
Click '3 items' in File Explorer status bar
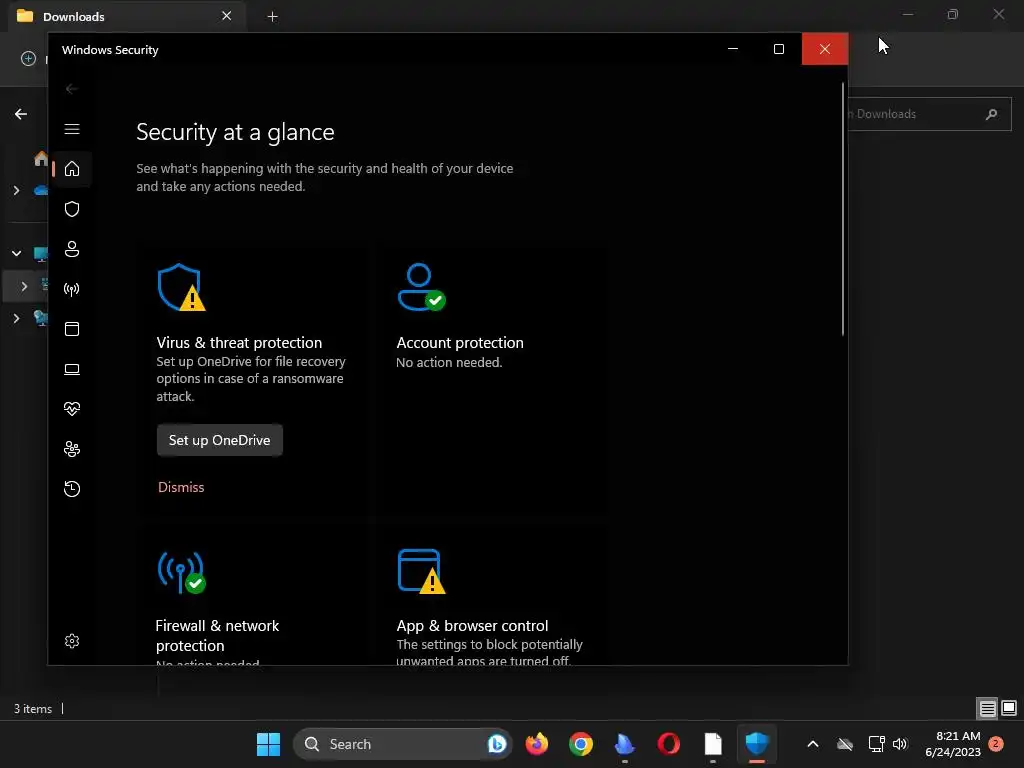(x=33, y=709)
